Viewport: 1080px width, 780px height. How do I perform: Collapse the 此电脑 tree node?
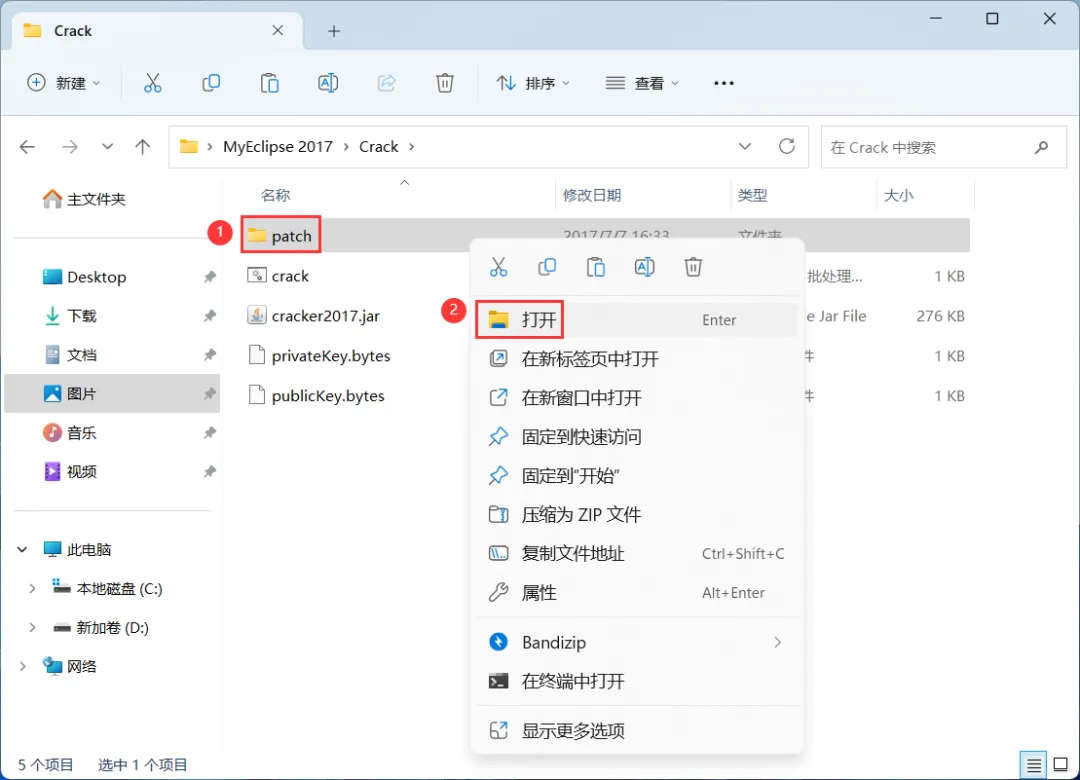pos(22,550)
